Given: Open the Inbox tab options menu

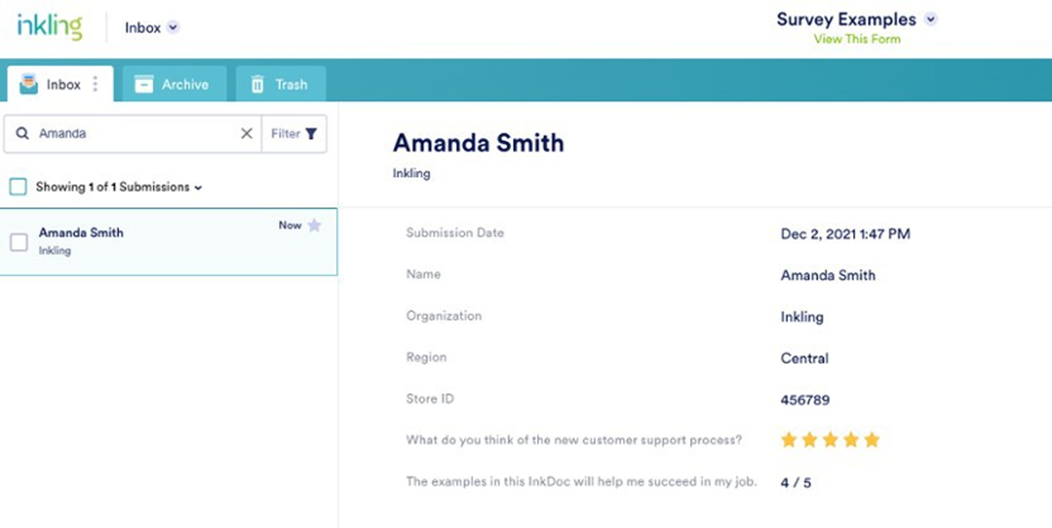Looking at the screenshot, I should click(x=96, y=85).
